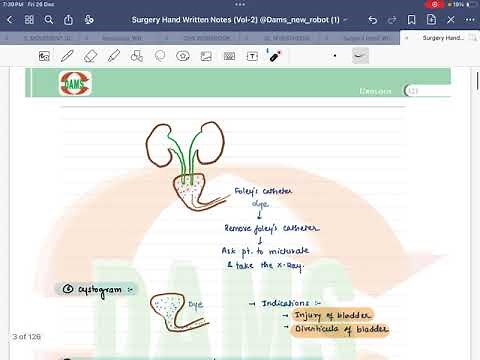Image resolution: width=480 pixels, height=360 pixels.
Task: Select the Text box tool
Action: click(x=252, y=56)
